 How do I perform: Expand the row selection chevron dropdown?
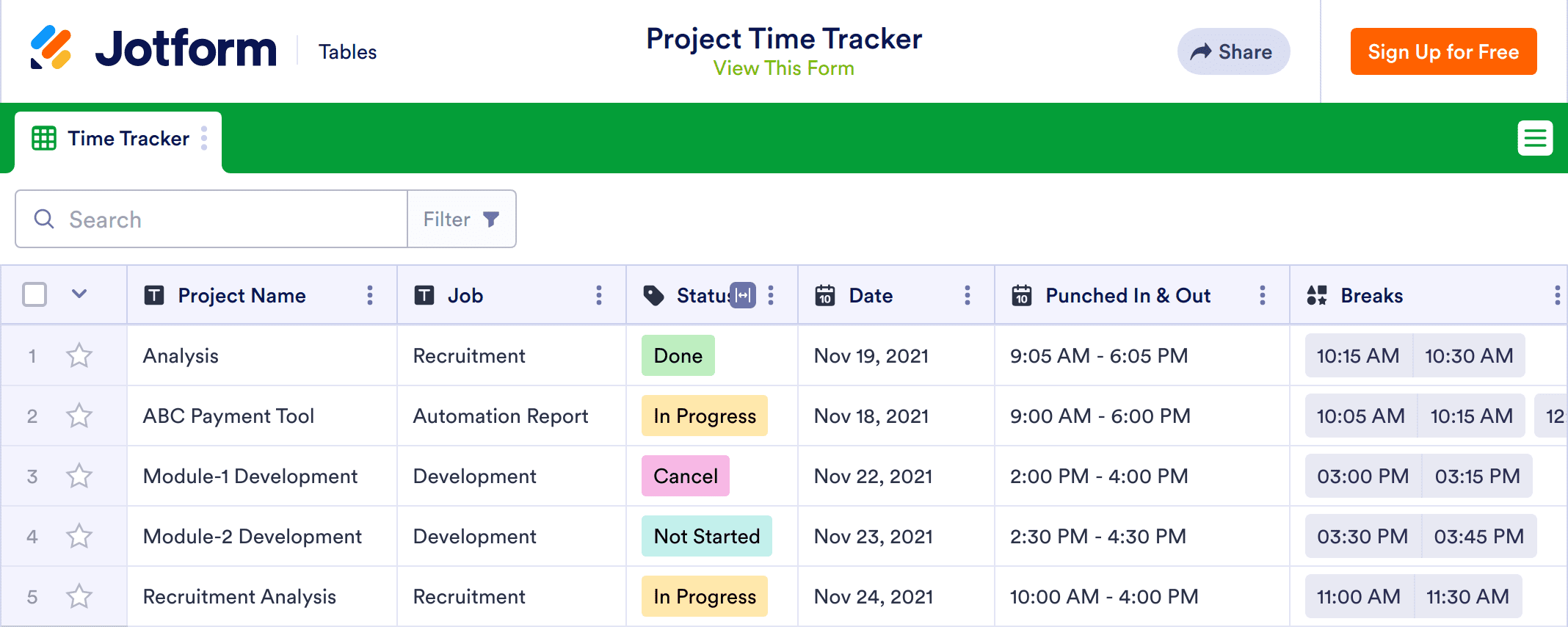click(79, 294)
